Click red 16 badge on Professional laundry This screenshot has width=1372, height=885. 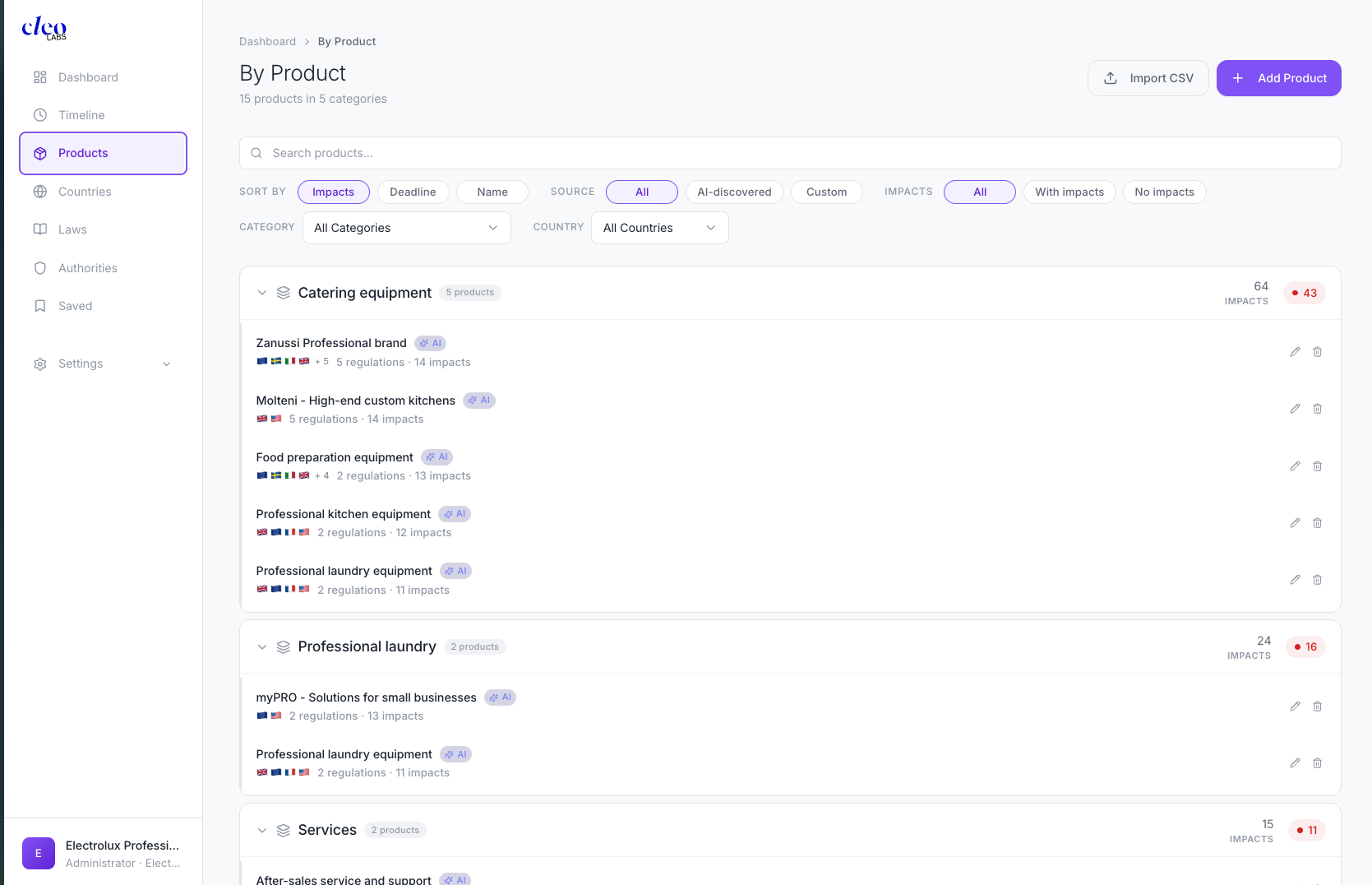tap(1305, 647)
